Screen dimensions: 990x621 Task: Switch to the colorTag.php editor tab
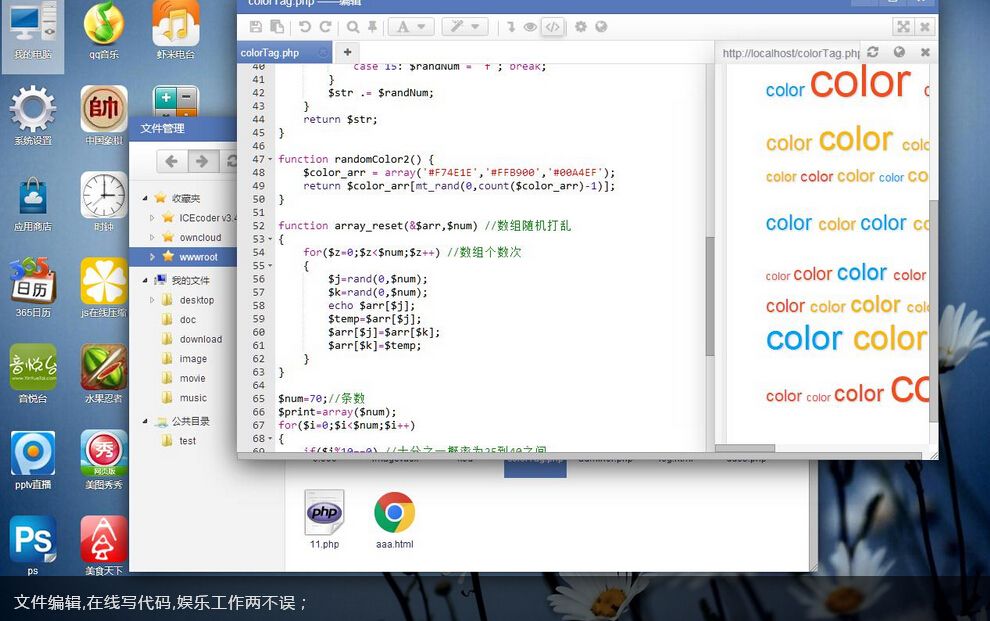[x=270, y=52]
